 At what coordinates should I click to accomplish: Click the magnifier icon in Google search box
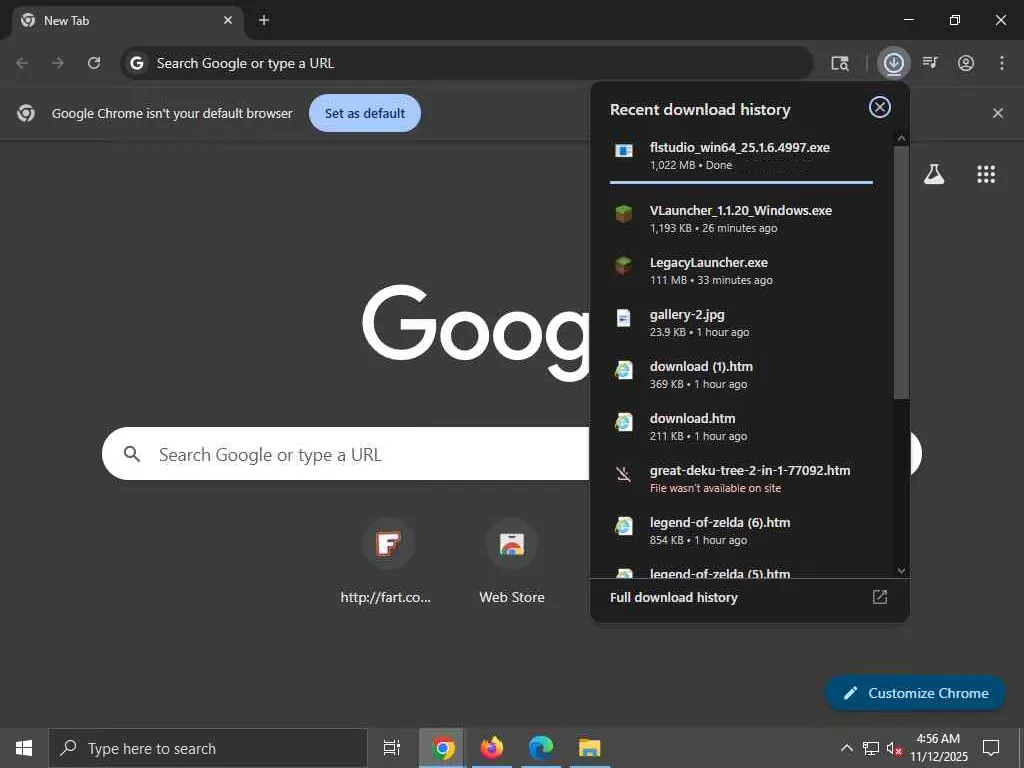[132, 454]
